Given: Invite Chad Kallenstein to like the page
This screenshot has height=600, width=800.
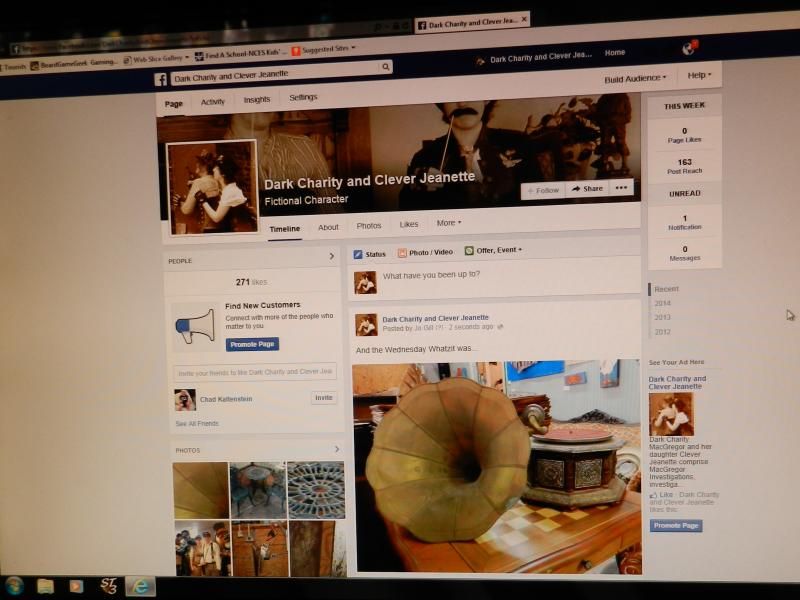Looking at the screenshot, I should 323,397.
